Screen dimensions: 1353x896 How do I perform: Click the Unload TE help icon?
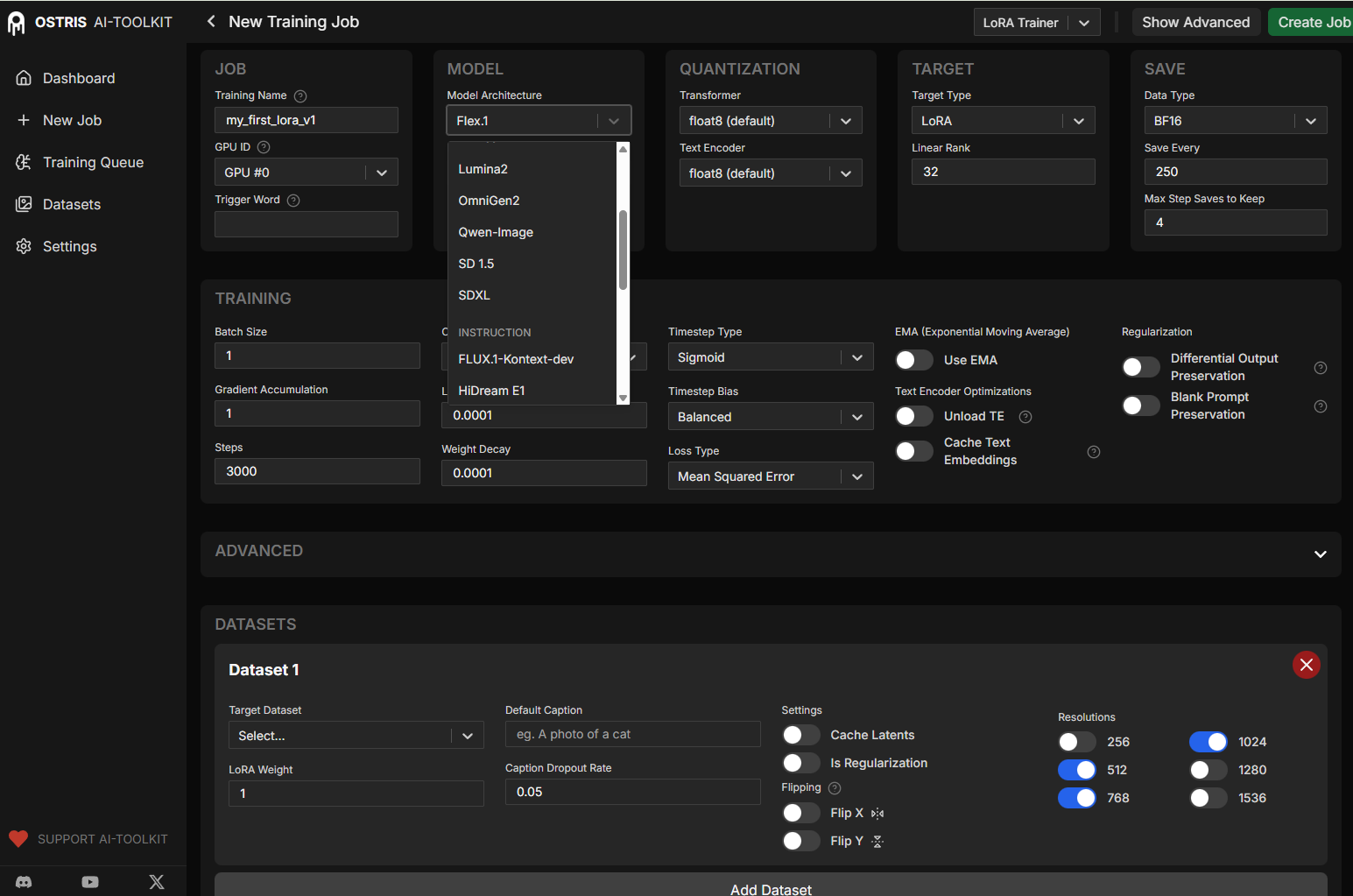tap(1025, 417)
